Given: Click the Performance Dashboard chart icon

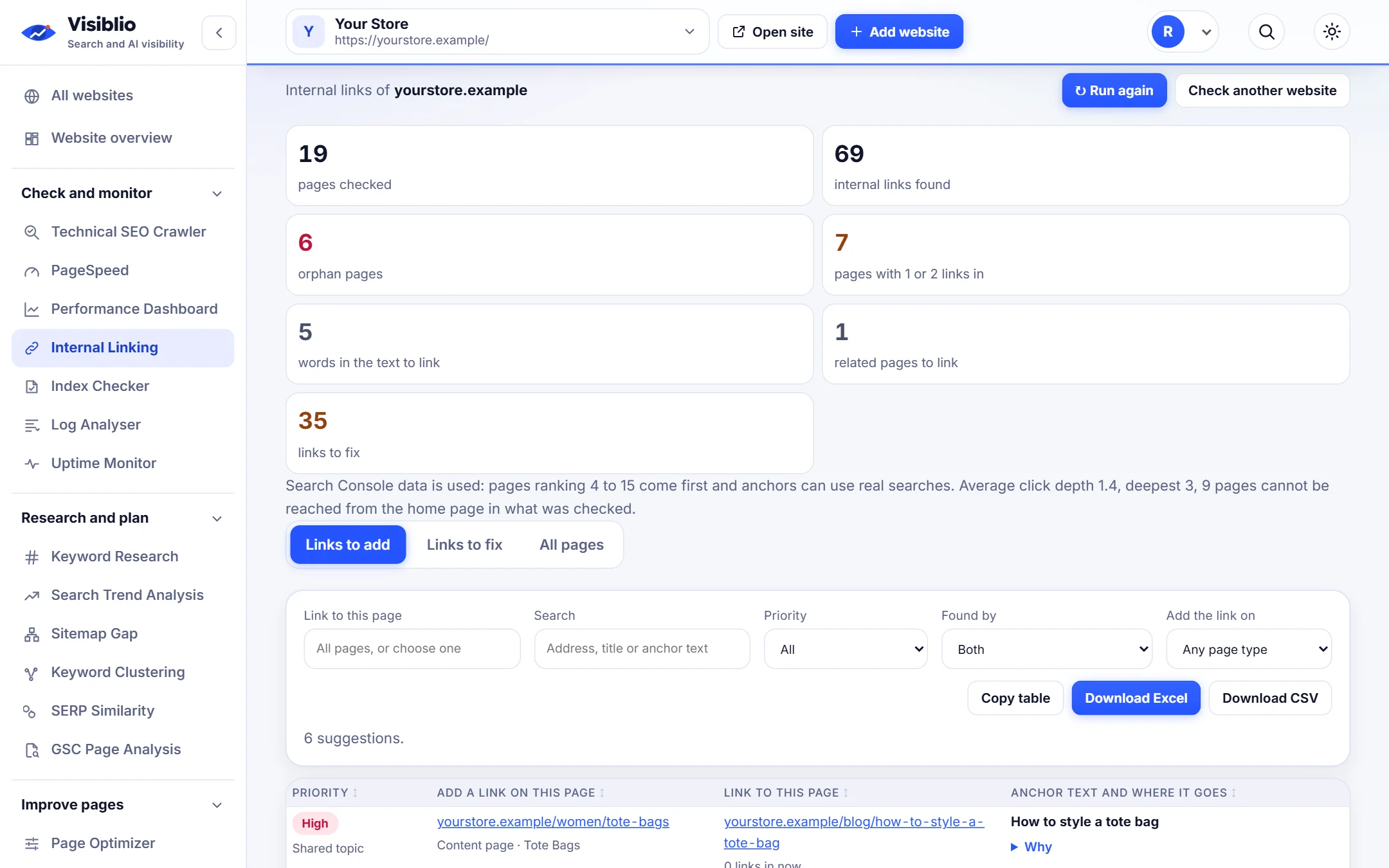Looking at the screenshot, I should pyautogui.click(x=32, y=309).
